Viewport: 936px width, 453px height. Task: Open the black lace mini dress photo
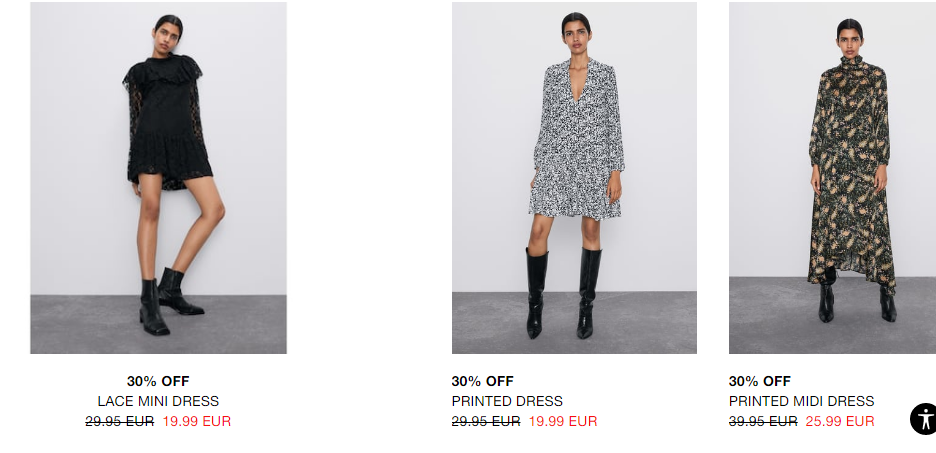pyautogui.click(x=158, y=178)
